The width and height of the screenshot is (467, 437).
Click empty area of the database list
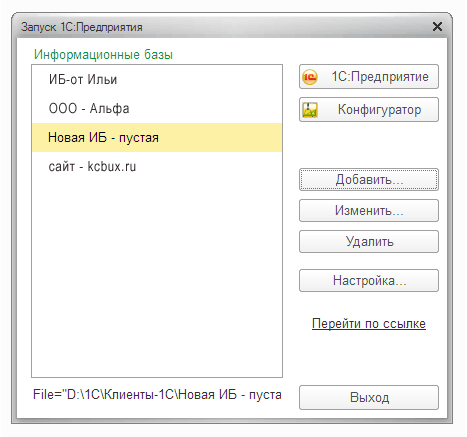(157, 280)
